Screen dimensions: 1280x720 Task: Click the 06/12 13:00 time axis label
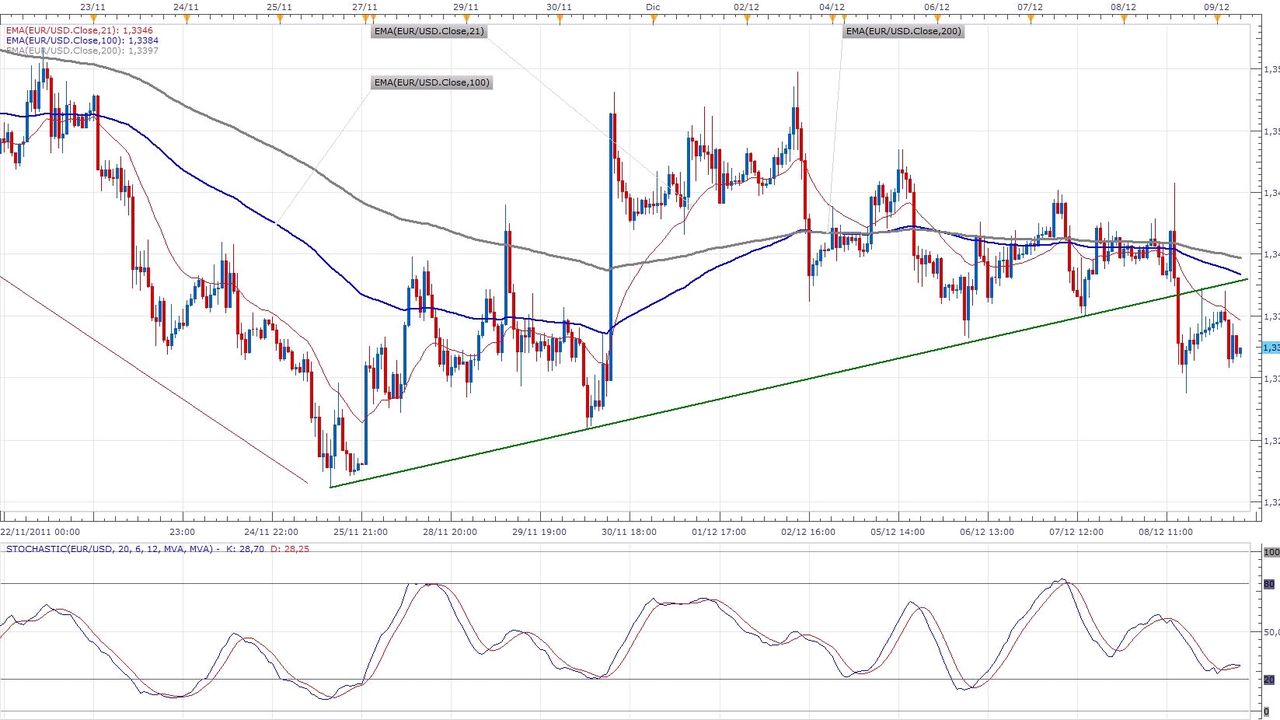coord(987,532)
